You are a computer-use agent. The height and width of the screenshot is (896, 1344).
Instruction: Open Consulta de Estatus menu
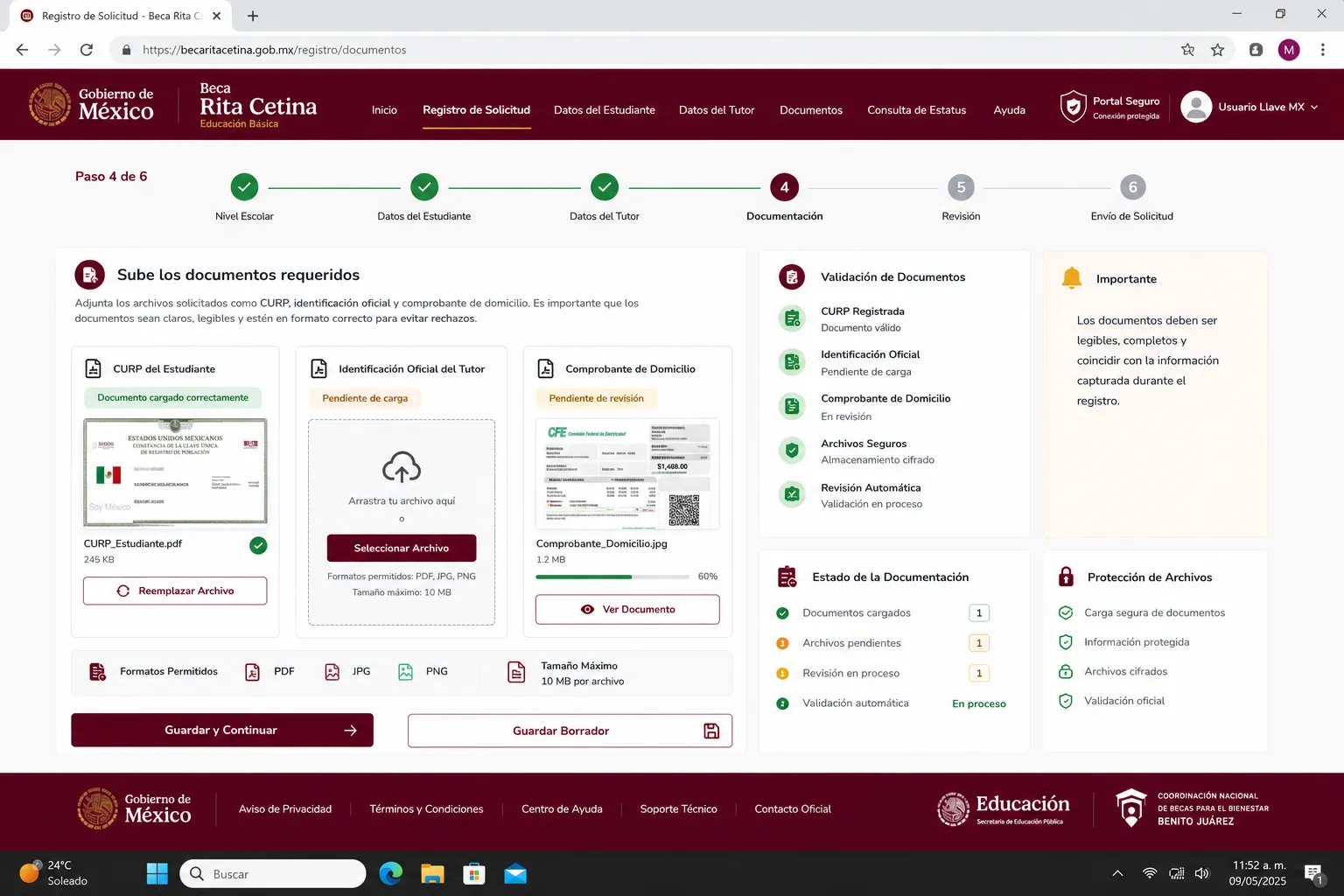tap(916, 110)
